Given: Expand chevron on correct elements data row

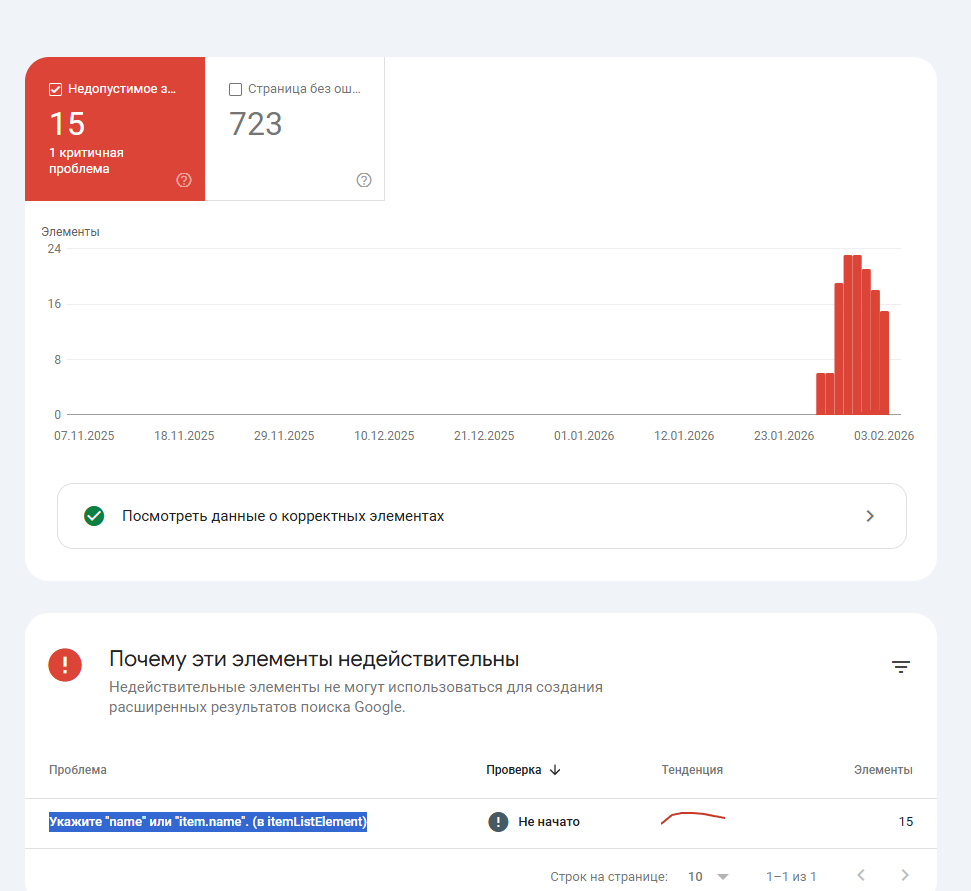Looking at the screenshot, I should point(869,516).
